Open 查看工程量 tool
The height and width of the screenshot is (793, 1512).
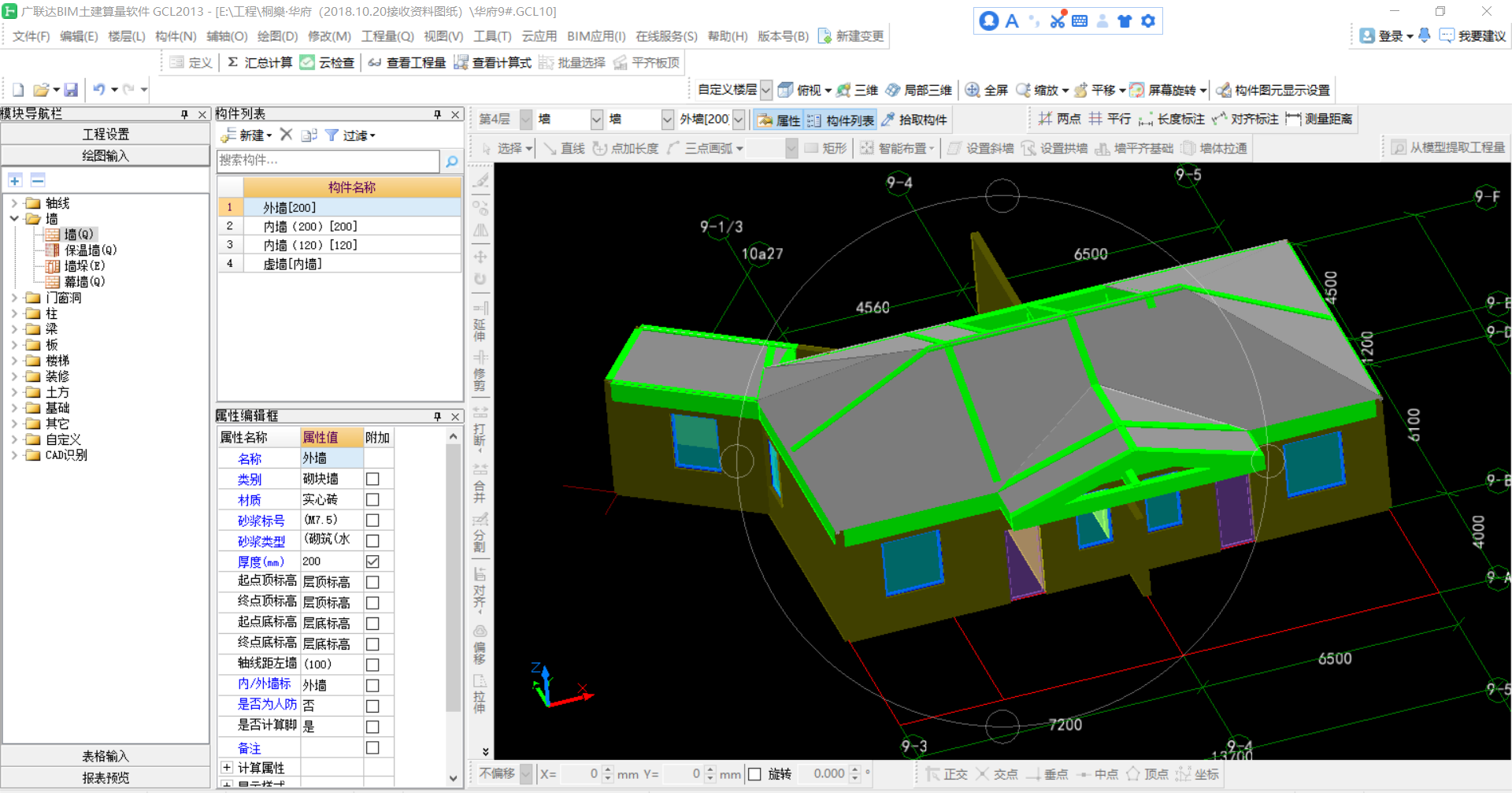point(407,62)
